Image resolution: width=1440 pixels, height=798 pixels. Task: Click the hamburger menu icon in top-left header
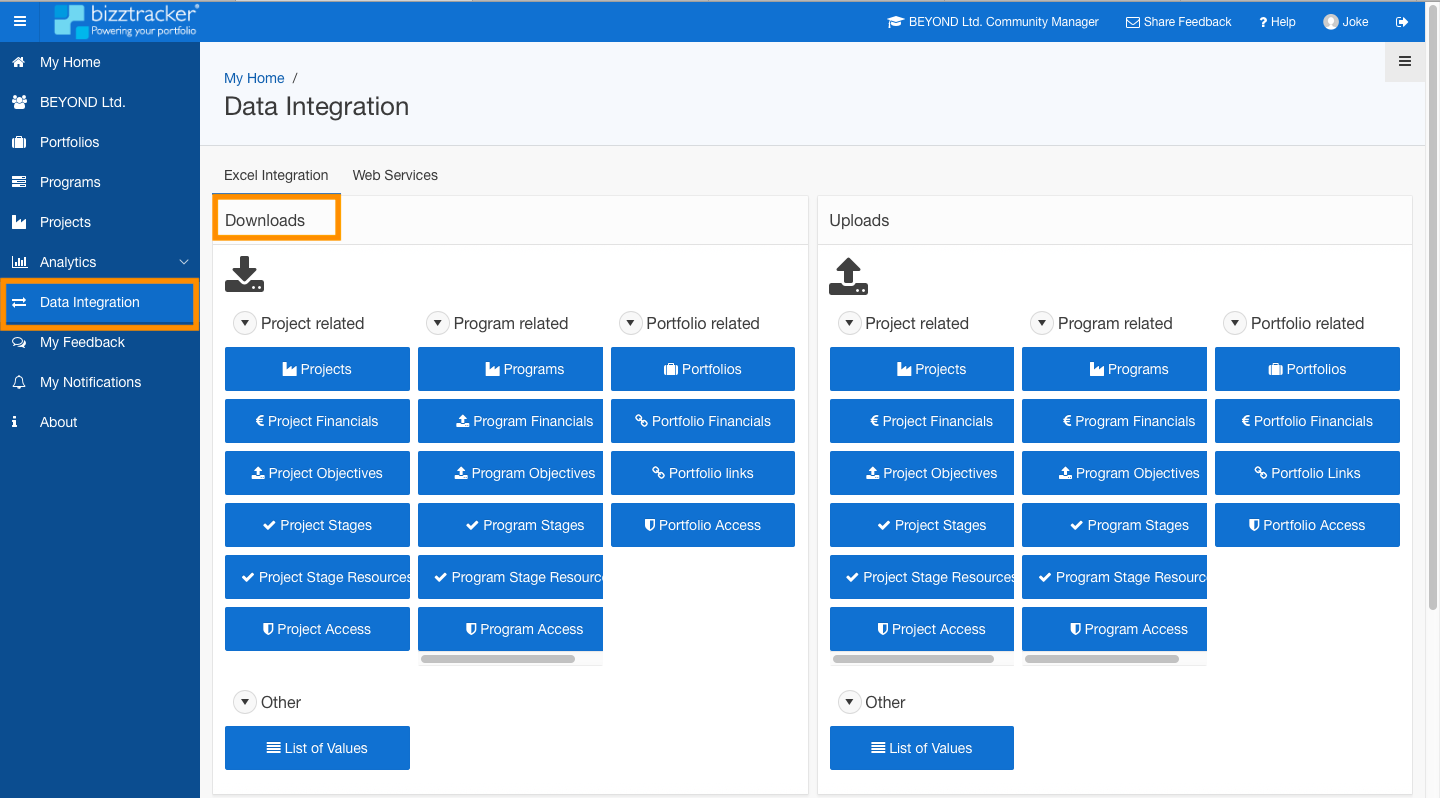point(19,21)
